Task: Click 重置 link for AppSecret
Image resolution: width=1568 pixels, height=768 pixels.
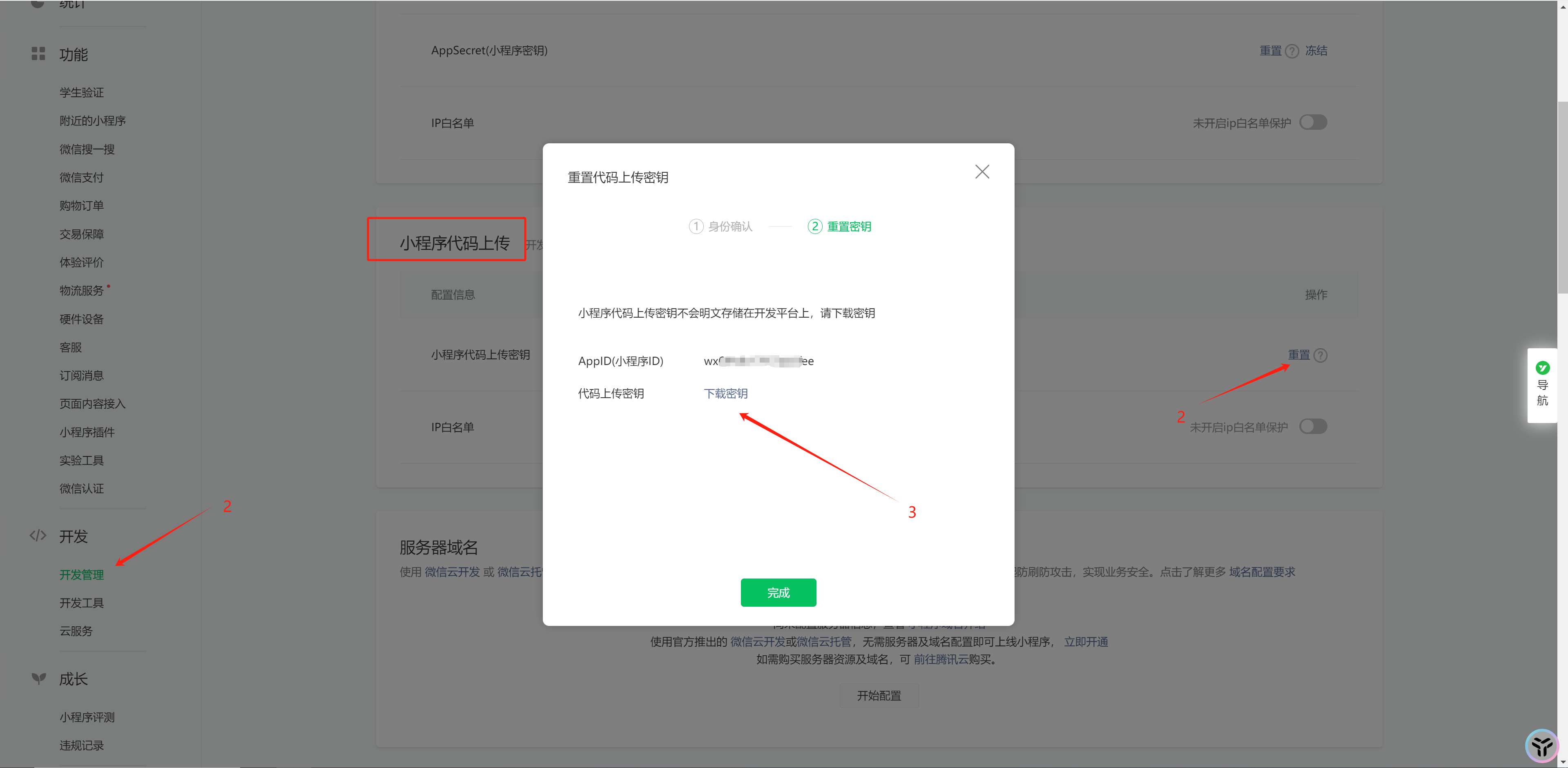Action: pyautogui.click(x=1270, y=51)
